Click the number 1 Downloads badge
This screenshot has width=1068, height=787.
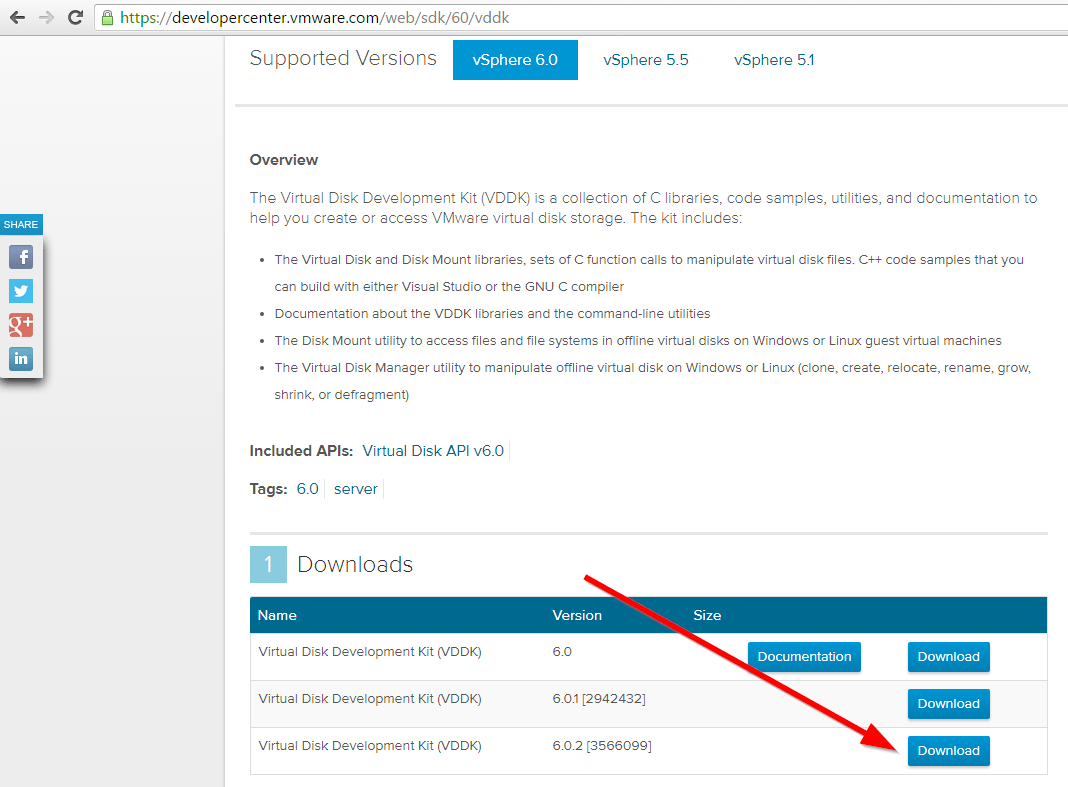tap(268, 564)
